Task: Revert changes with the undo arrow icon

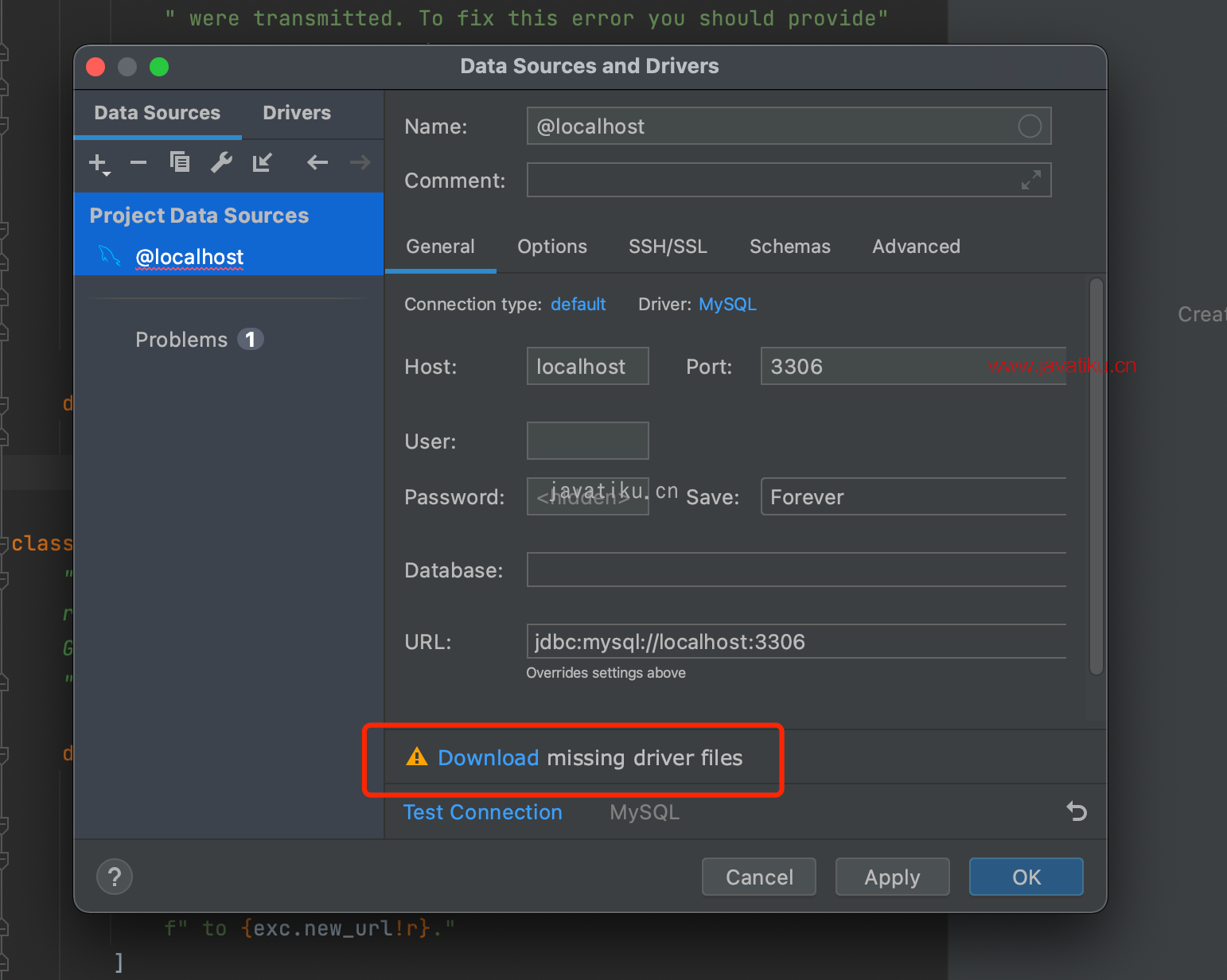Action: tap(1077, 811)
